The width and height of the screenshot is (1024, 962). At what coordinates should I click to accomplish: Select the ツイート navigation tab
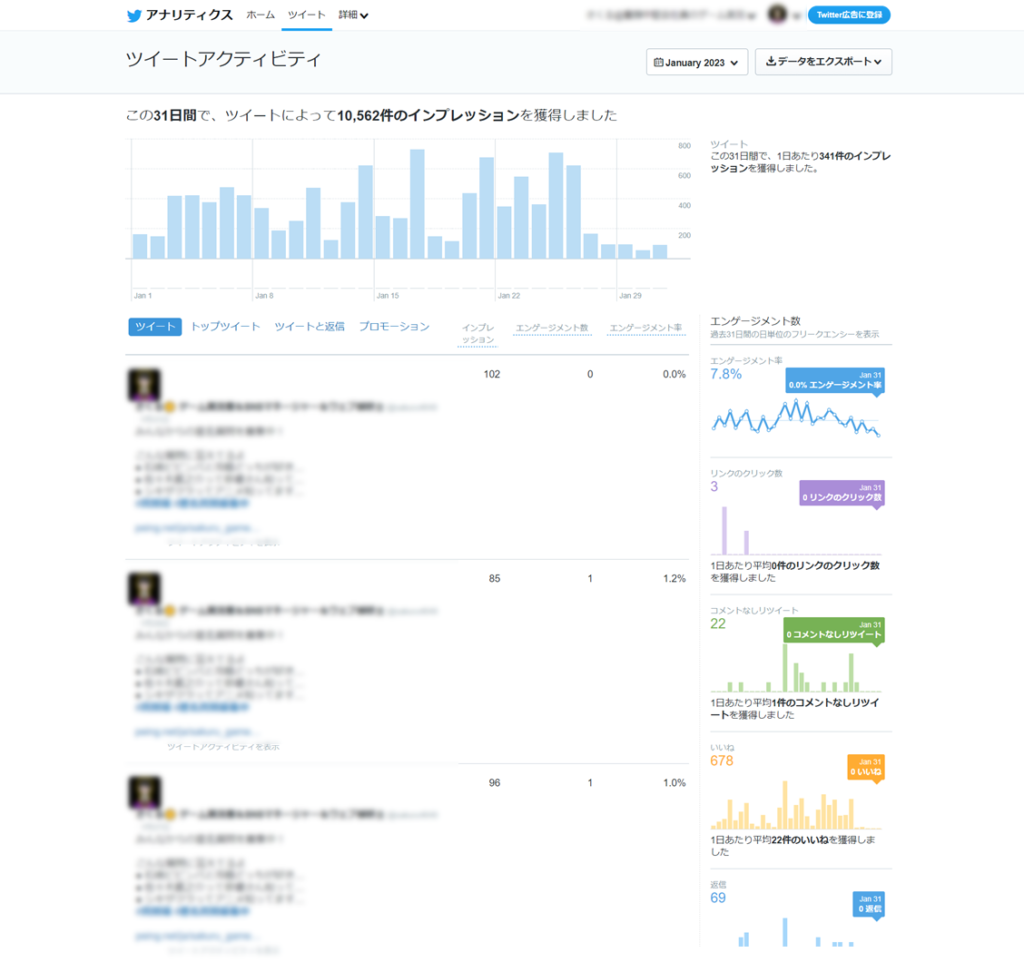point(306,15)
